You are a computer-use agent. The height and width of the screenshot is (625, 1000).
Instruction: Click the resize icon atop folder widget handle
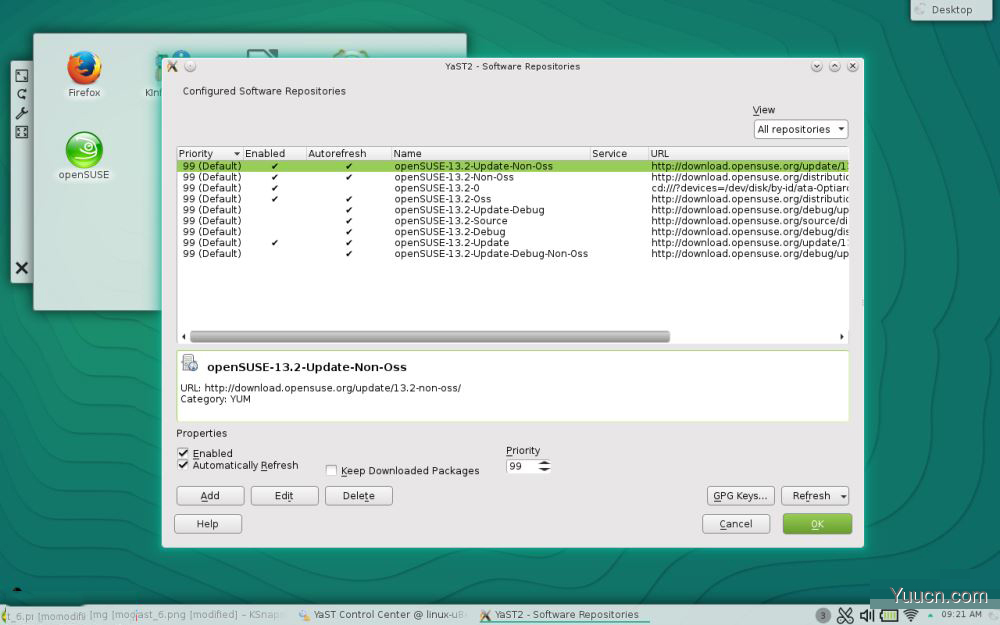click(x=22, y=76)
